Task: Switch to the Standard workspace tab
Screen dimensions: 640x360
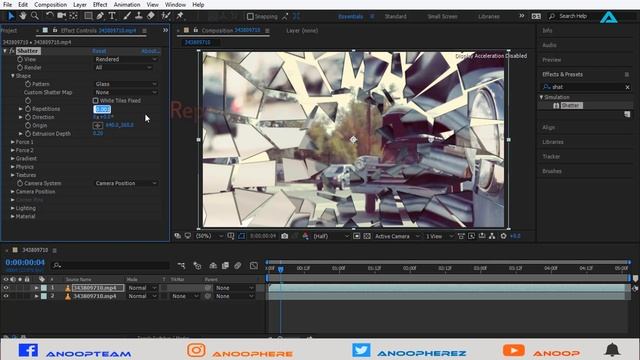Action: point(396,16)
